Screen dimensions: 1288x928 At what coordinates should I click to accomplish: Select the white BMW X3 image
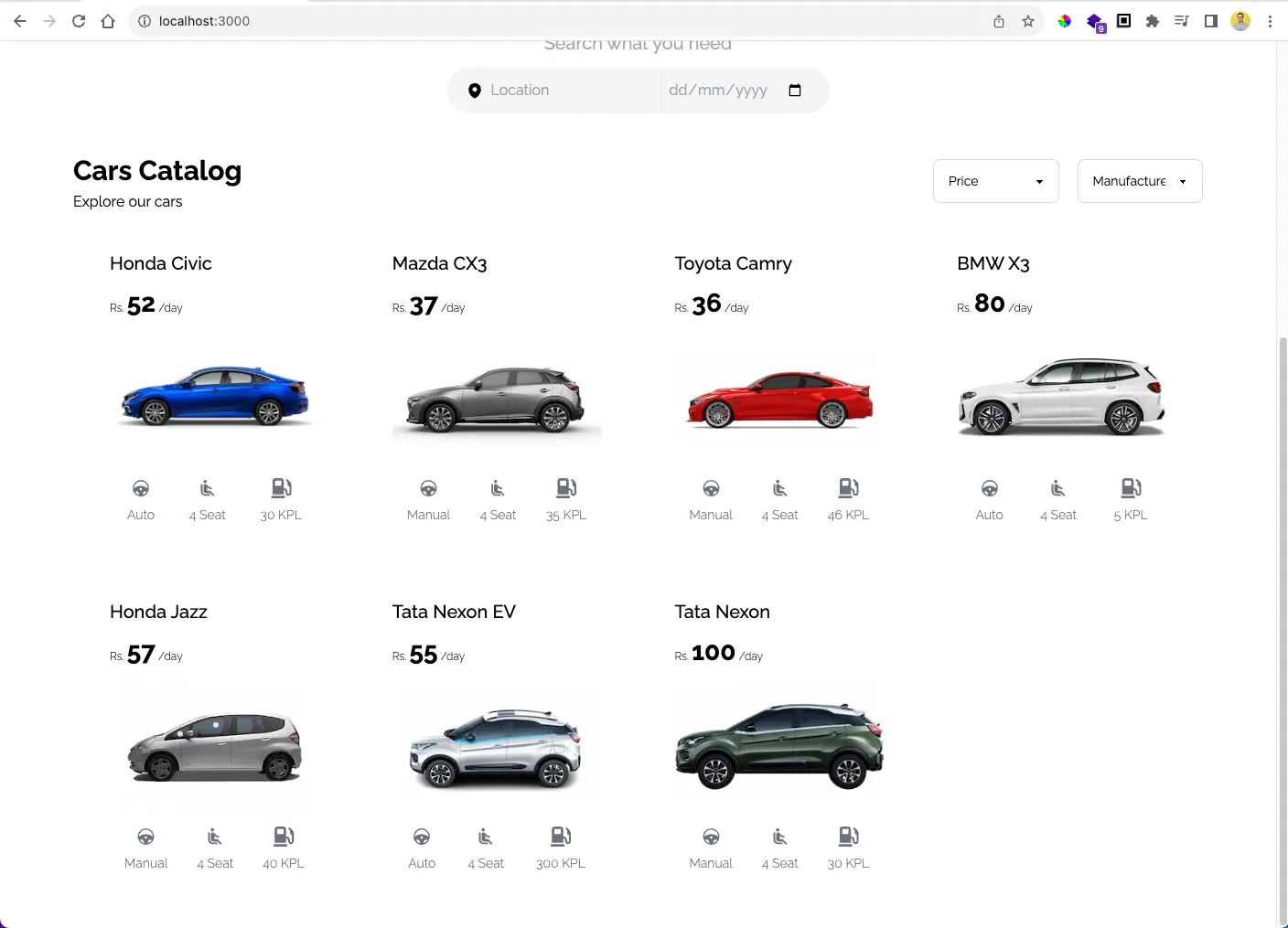coord(1061,397)
